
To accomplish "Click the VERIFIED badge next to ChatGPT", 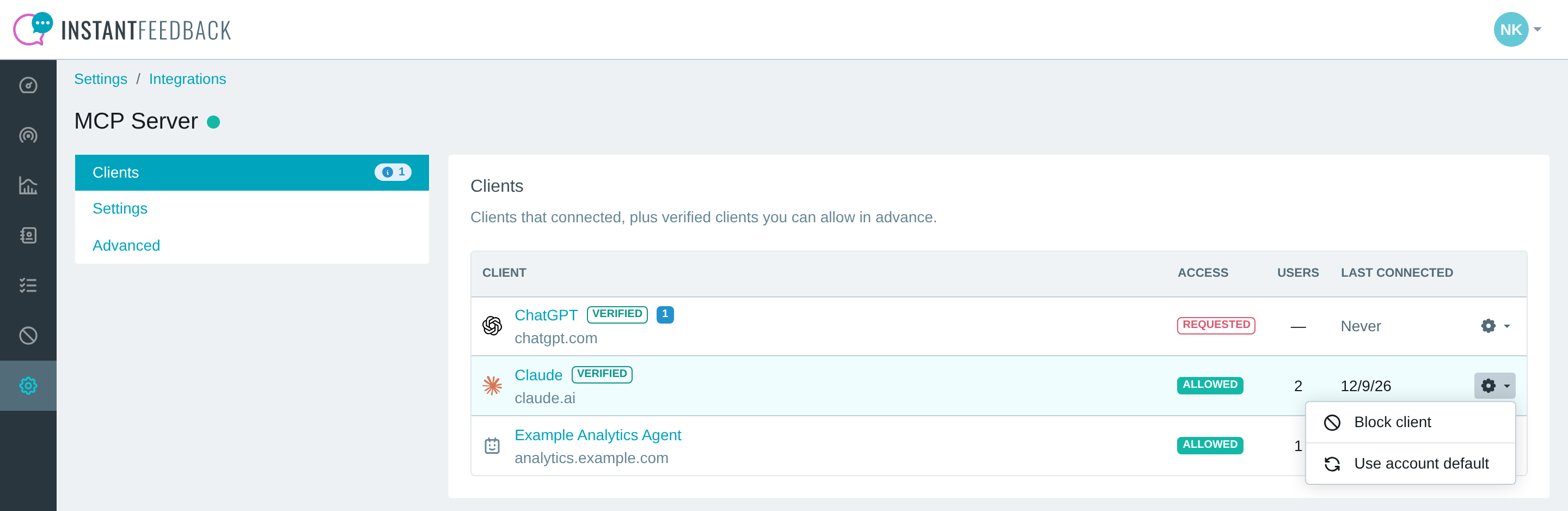I will tap(617, 314).
